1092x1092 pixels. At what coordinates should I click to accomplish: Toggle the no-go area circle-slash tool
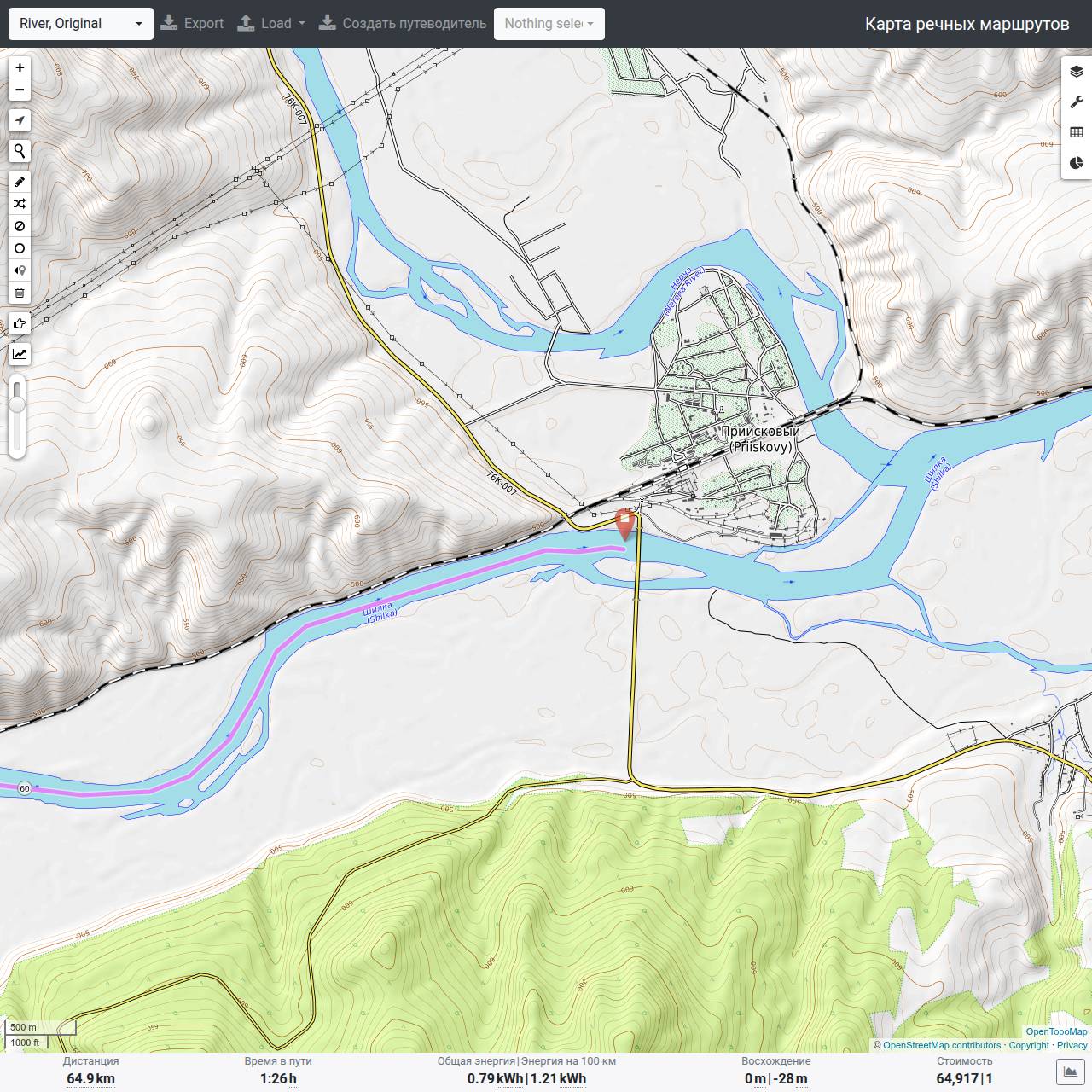click(20, 226)
